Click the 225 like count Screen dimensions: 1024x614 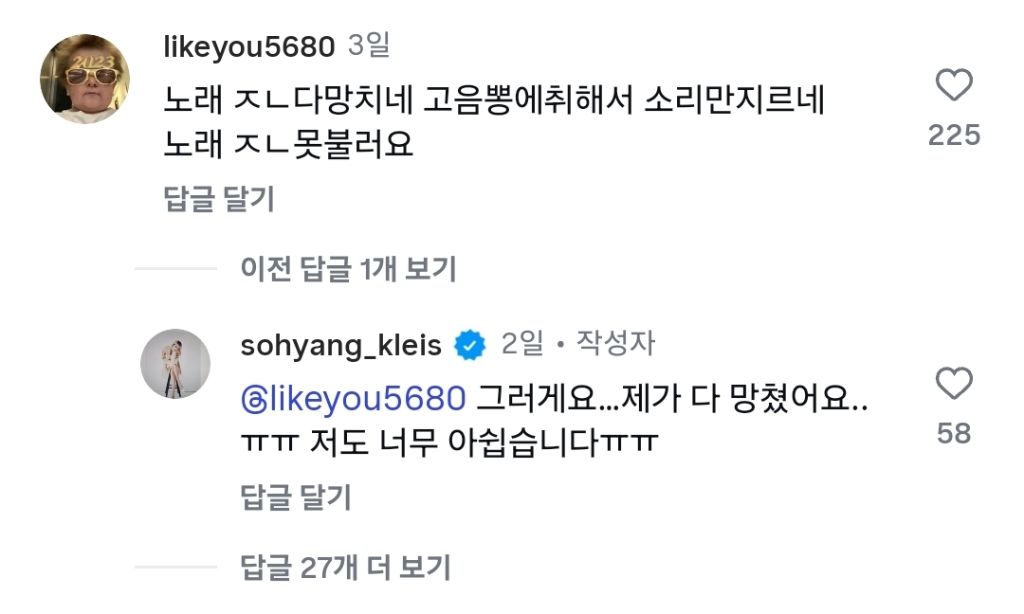coord(953,135)
